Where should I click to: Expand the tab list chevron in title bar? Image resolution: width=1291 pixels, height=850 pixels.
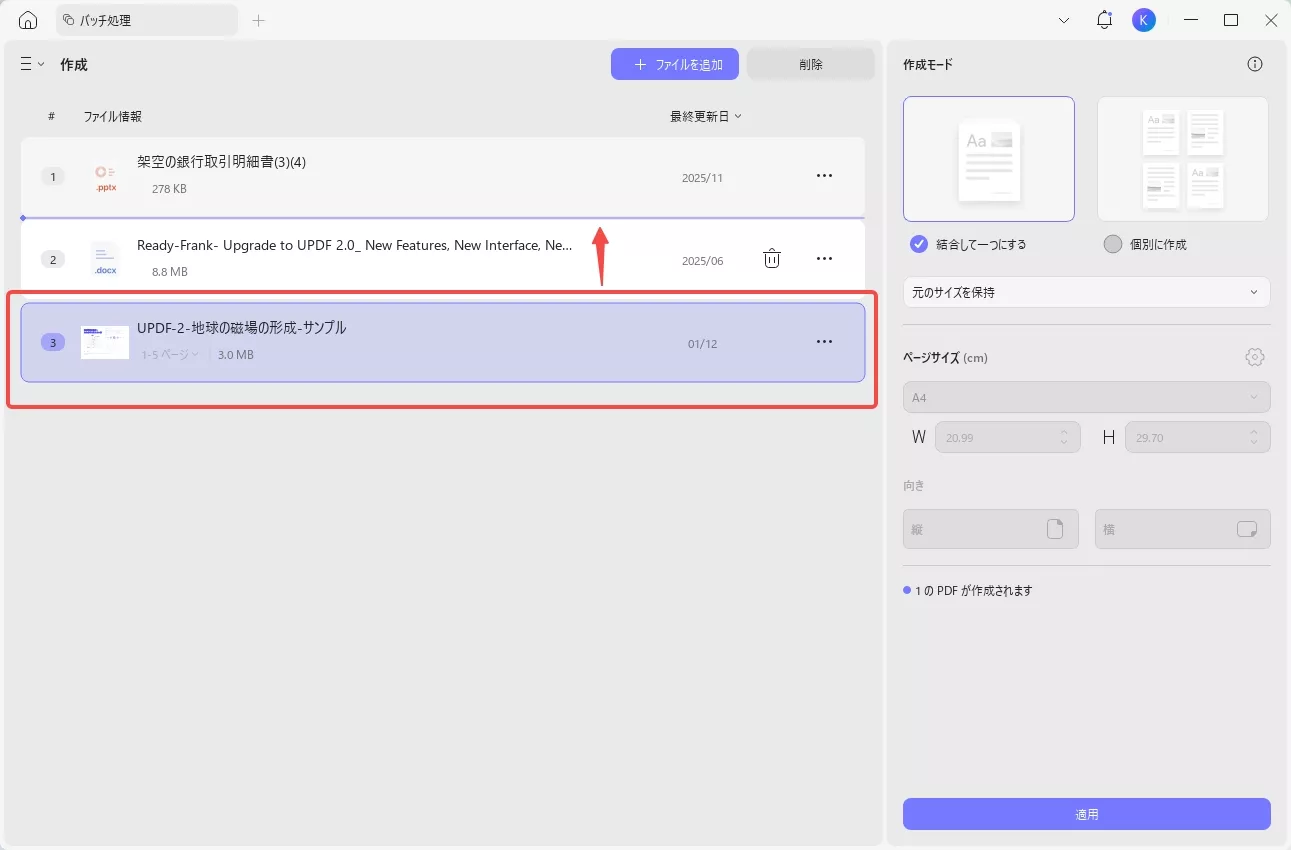click(x=1064, y=20)
